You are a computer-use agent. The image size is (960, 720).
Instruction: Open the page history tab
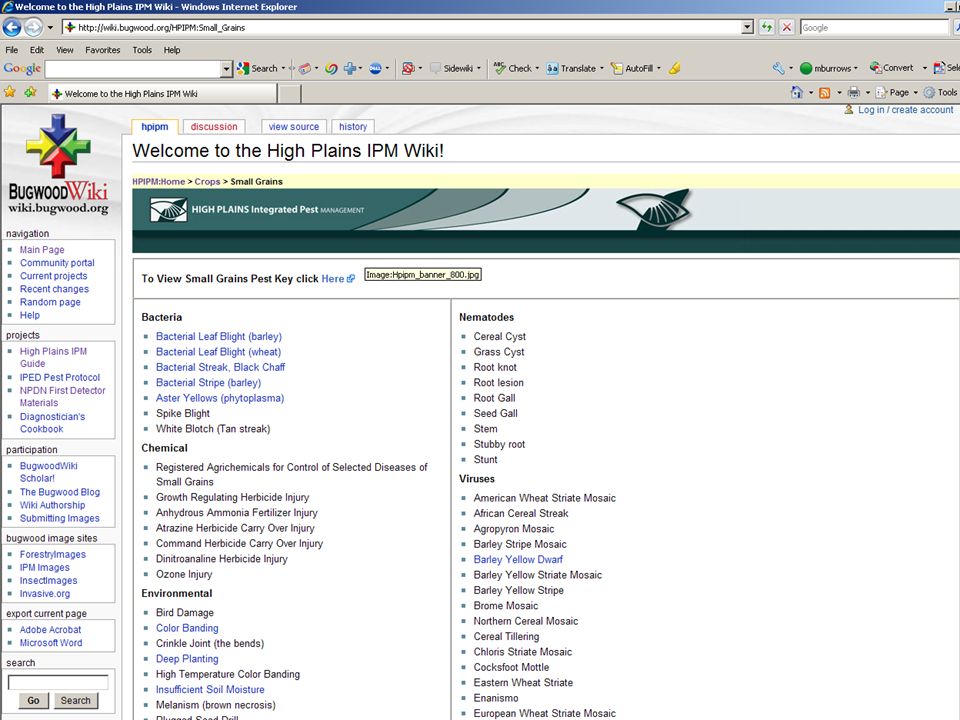tap(353, 127)
